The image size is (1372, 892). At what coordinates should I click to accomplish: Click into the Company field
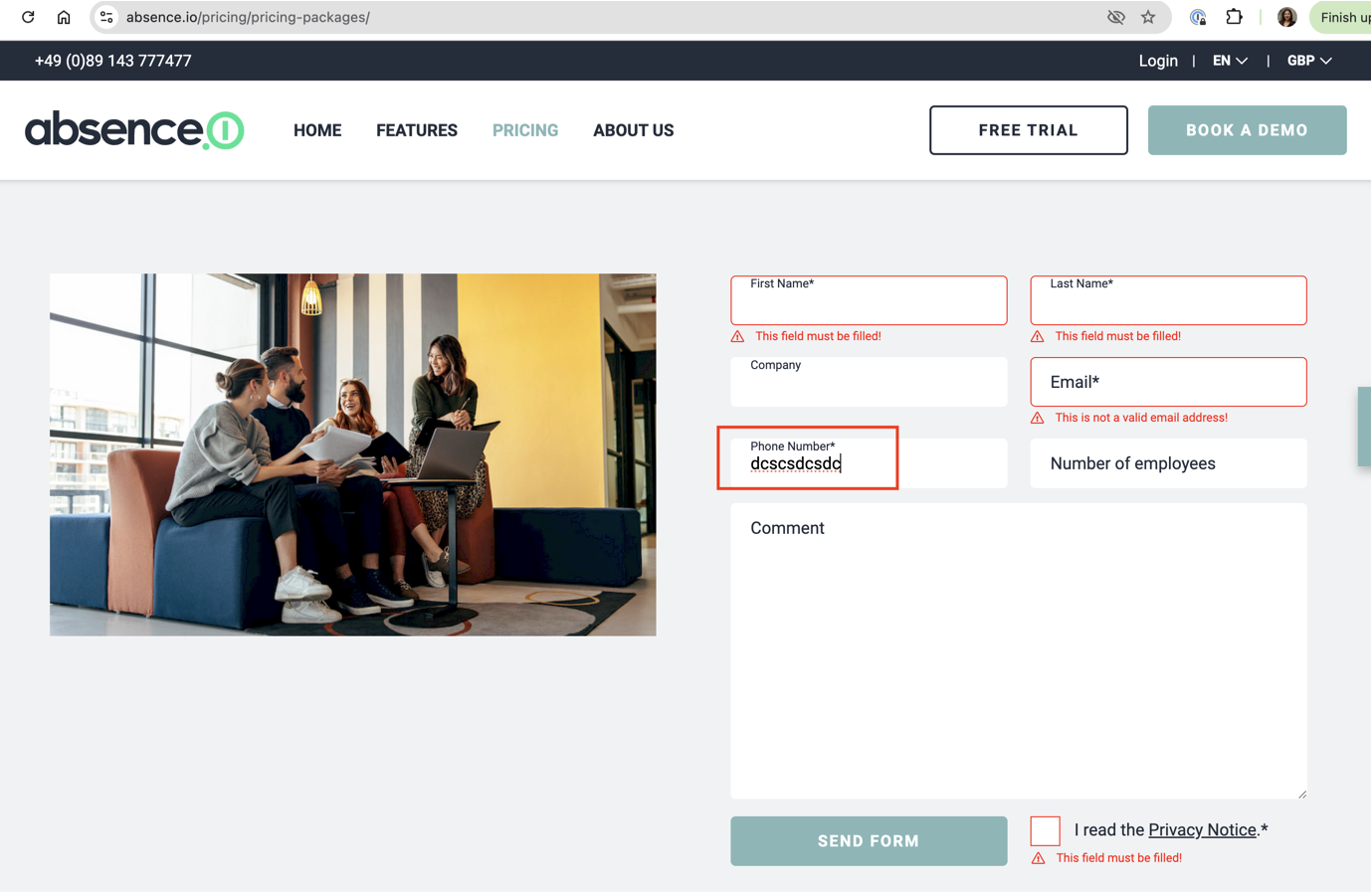[869, 382]
